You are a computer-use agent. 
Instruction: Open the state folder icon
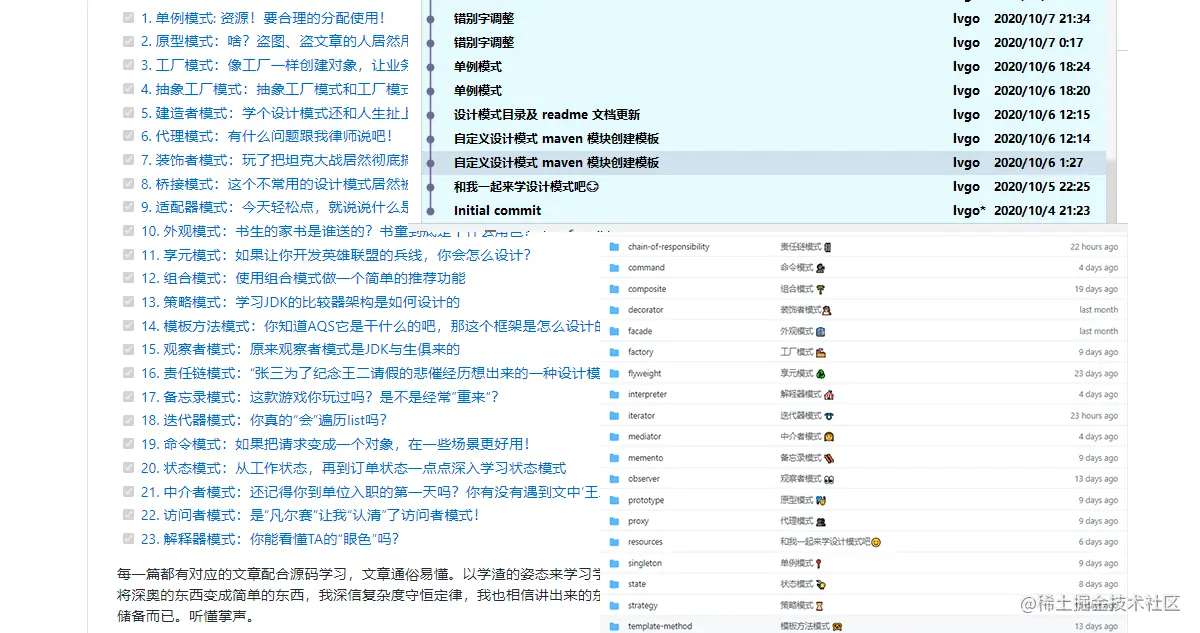point(617,584)
